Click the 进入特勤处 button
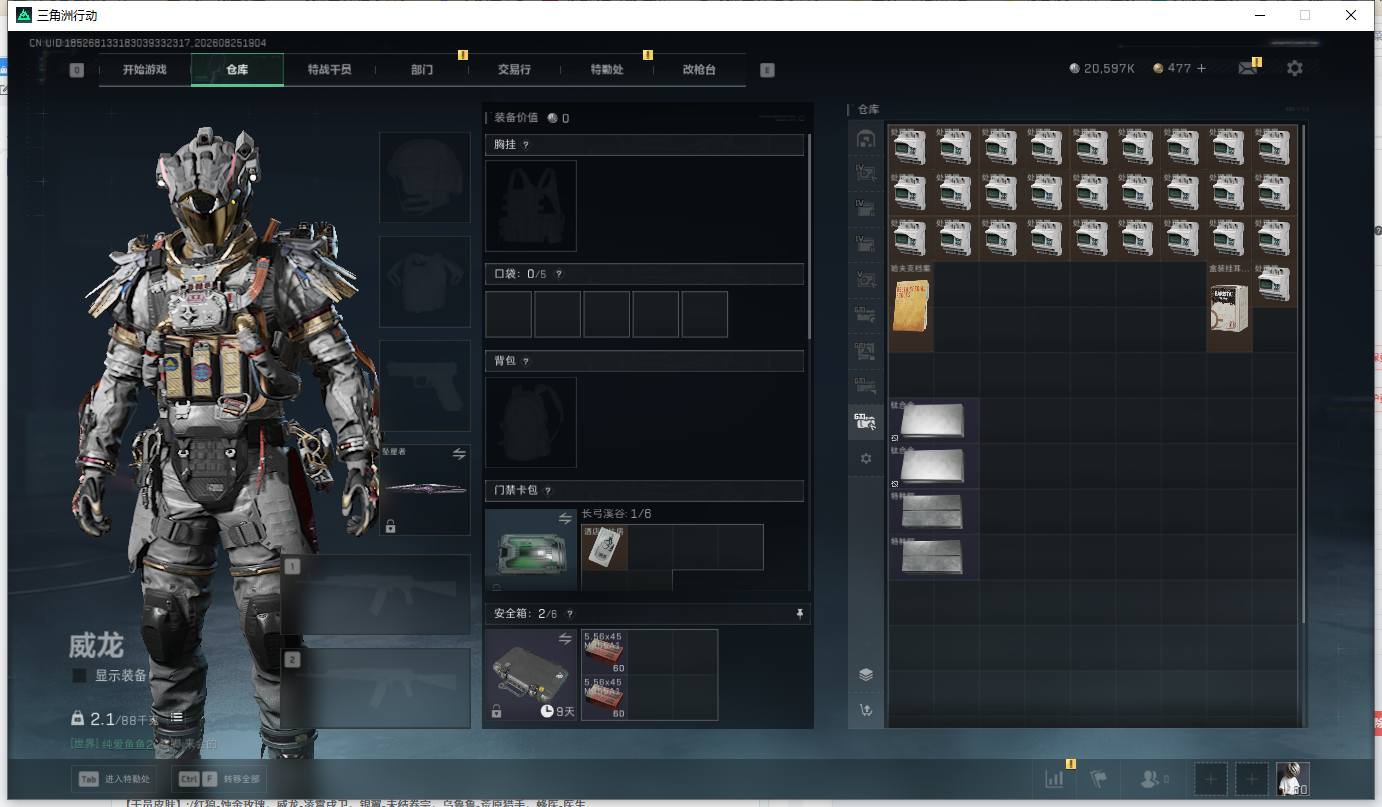This screenshot has width=1382, height=807. [114, 779]
